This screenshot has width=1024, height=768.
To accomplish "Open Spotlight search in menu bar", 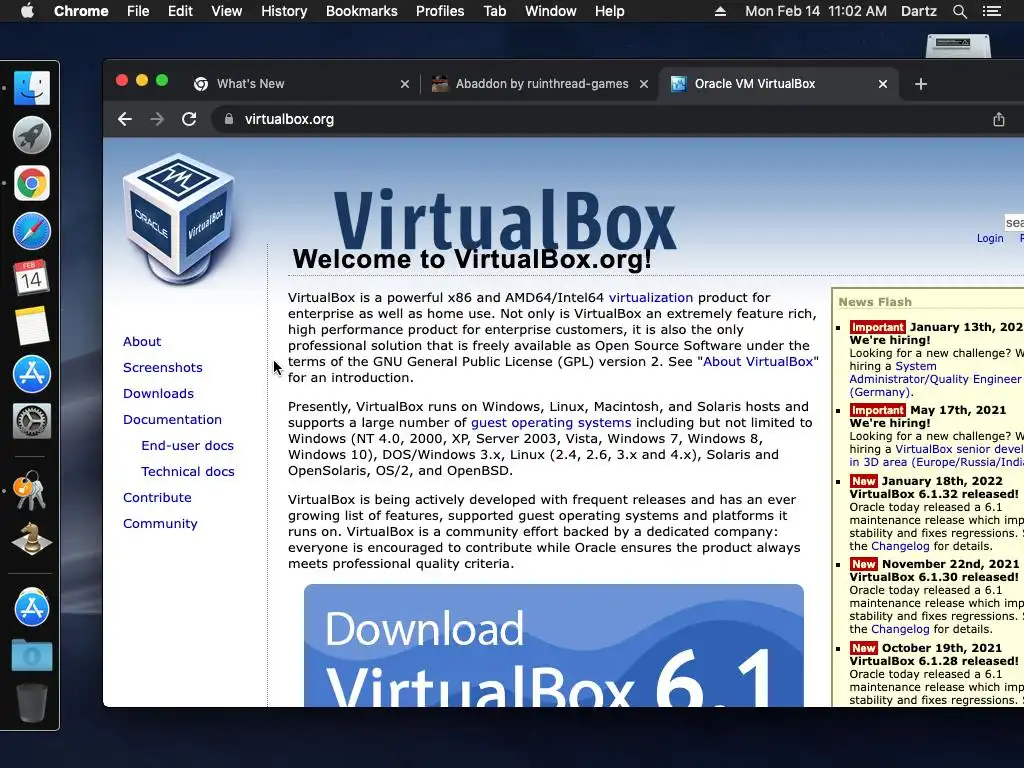I will coord(959,11).
